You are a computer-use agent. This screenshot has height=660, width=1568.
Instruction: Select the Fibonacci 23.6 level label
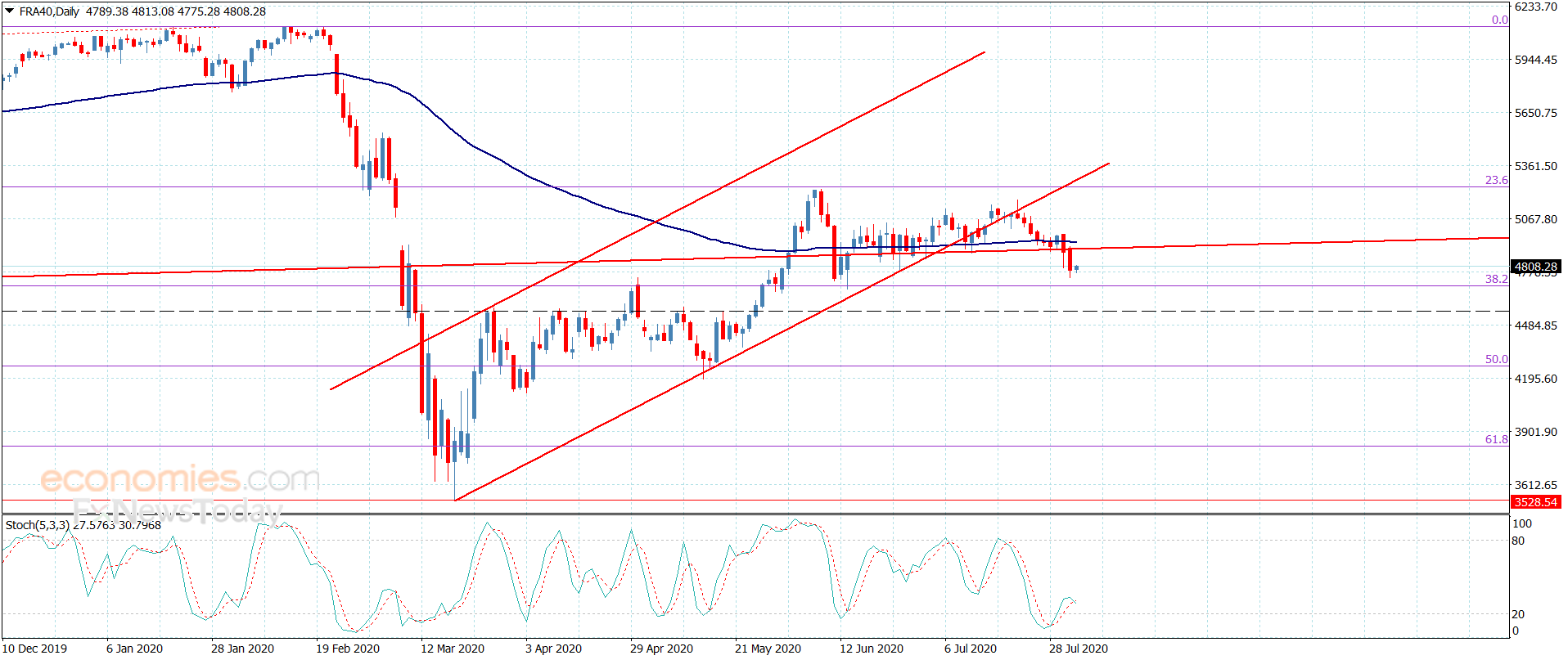click(1496, 181)
